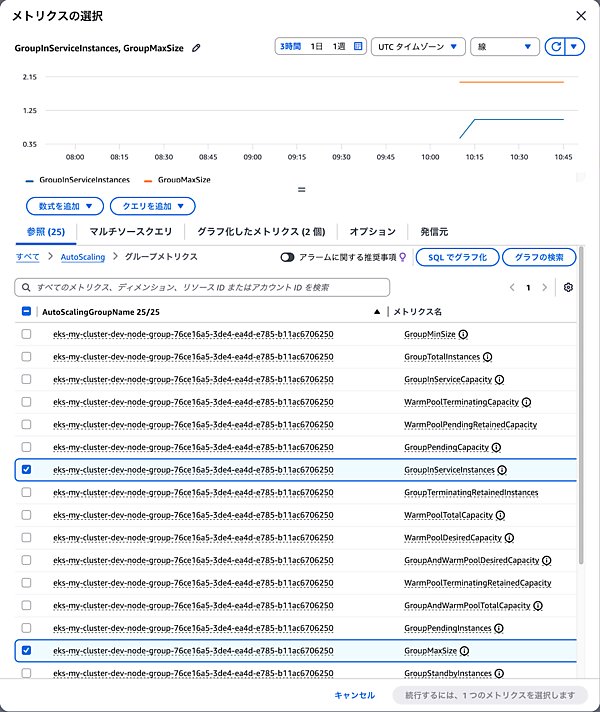Go to the previous page arrow
Screen dimensions: 600x712
point(512,287)
